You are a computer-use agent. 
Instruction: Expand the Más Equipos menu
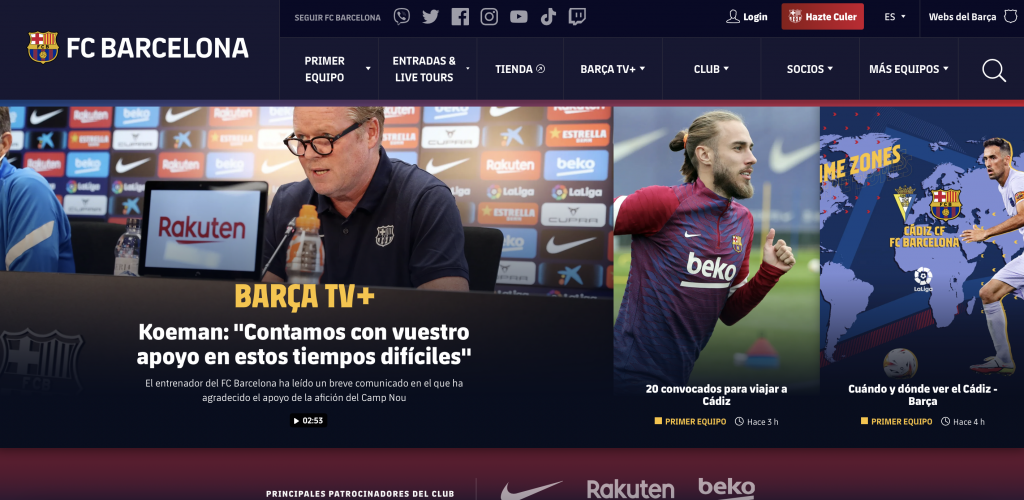point(908,69)
